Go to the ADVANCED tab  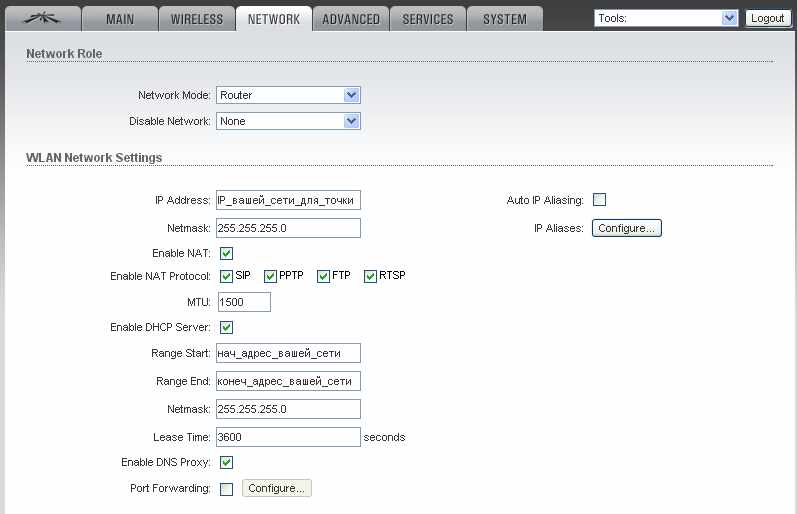coord(350,19)
